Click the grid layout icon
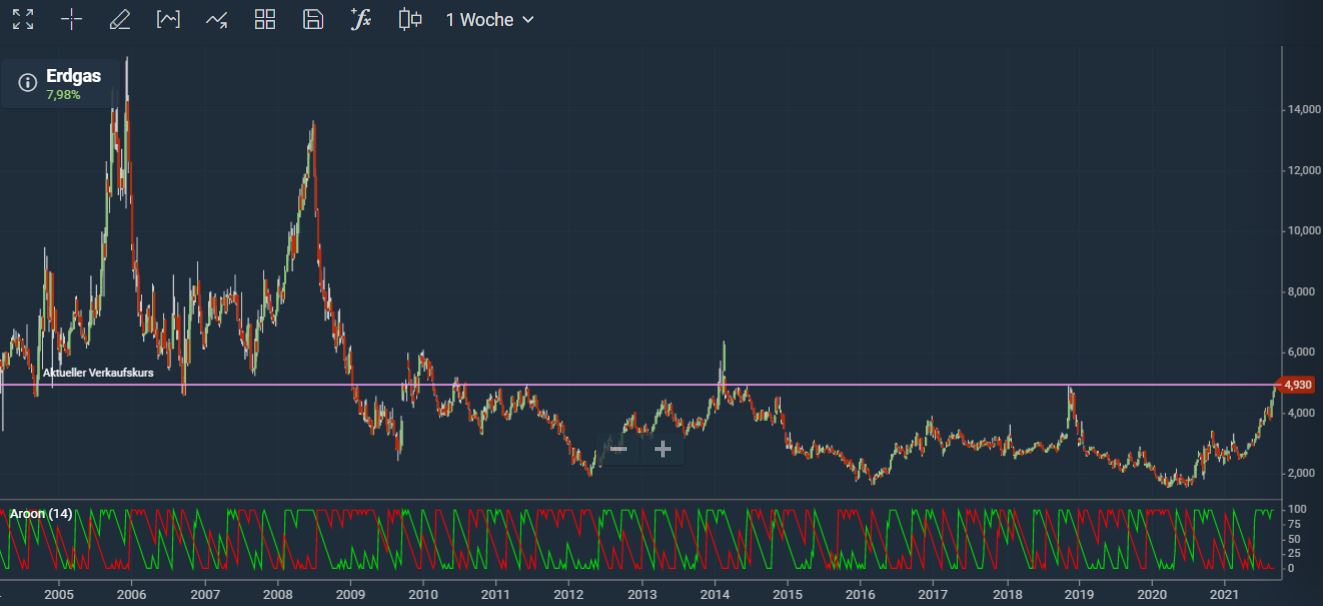 click(x=264, y=19)
